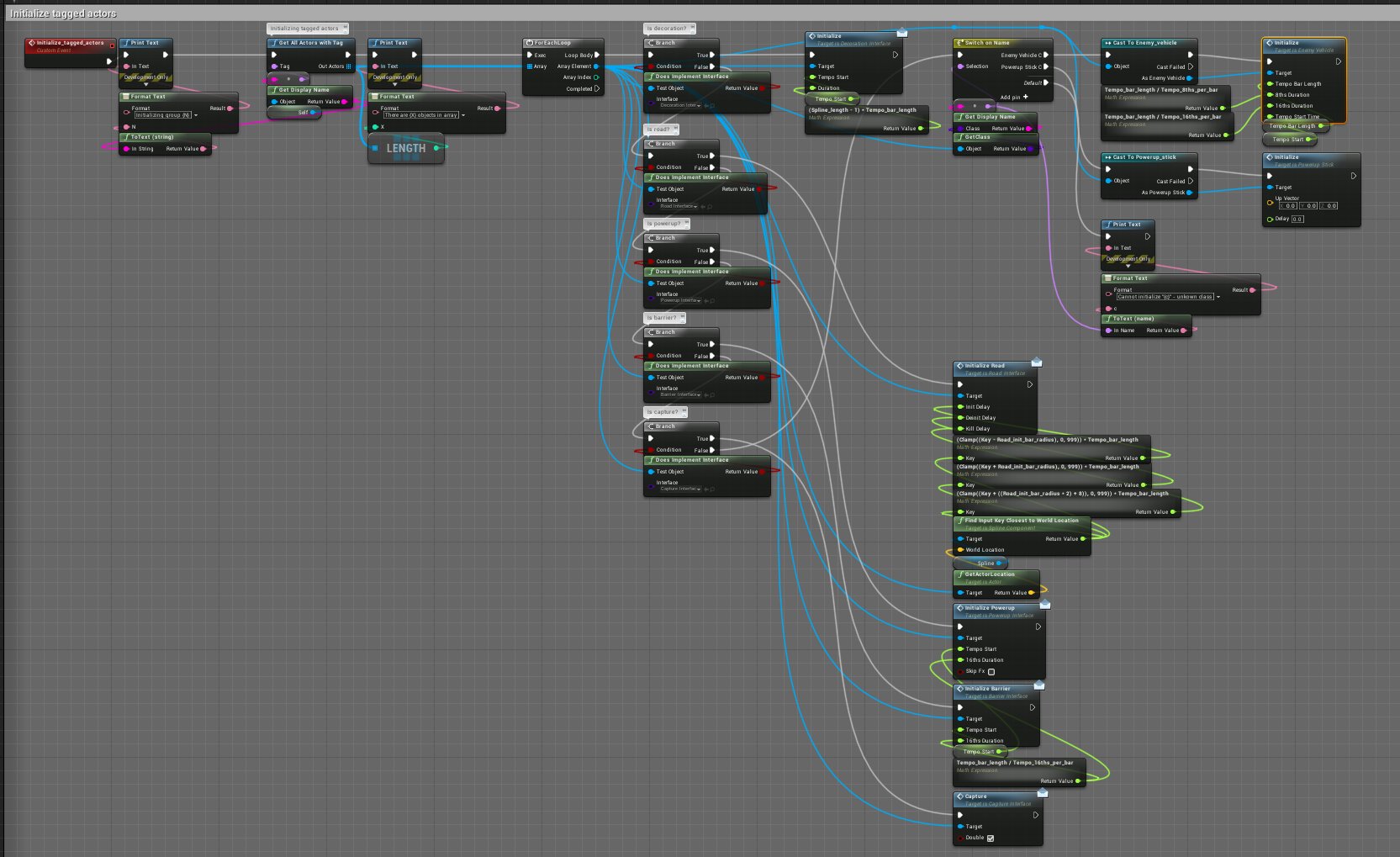Click the Kill Delay pin on Initialize Road
This screenshot has height=857, width=1400.
point(961,429)
